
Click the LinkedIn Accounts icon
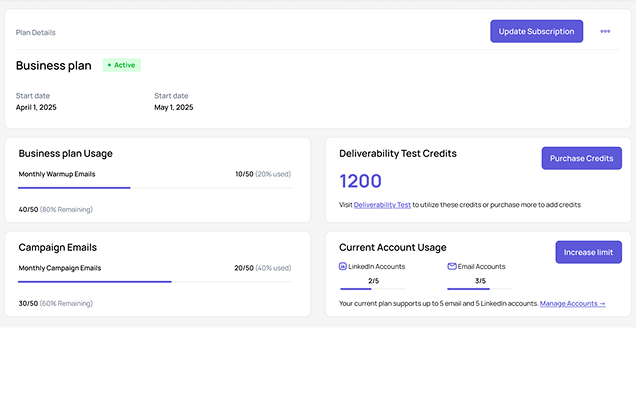(x=343, y=267)
